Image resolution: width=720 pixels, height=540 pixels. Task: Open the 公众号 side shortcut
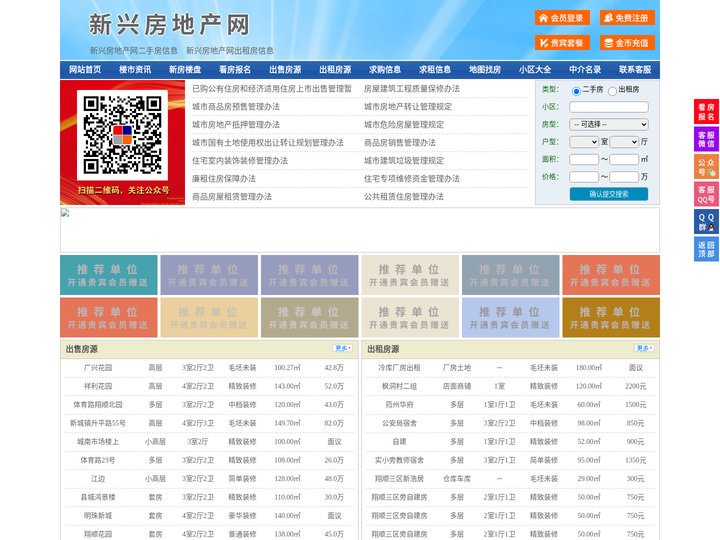tap(706, 167)
